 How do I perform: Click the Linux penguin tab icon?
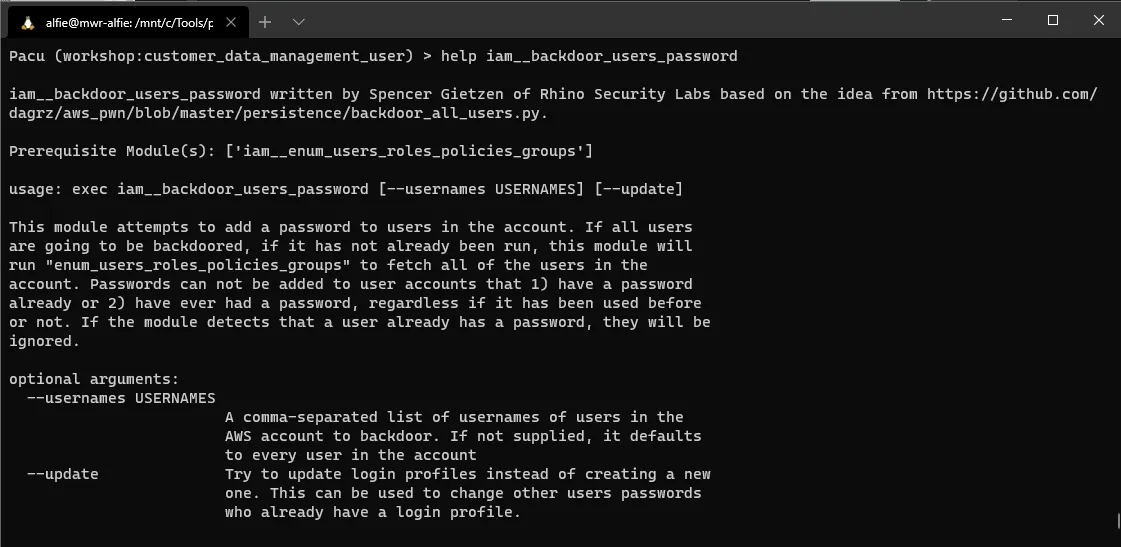tap(28, 22)
